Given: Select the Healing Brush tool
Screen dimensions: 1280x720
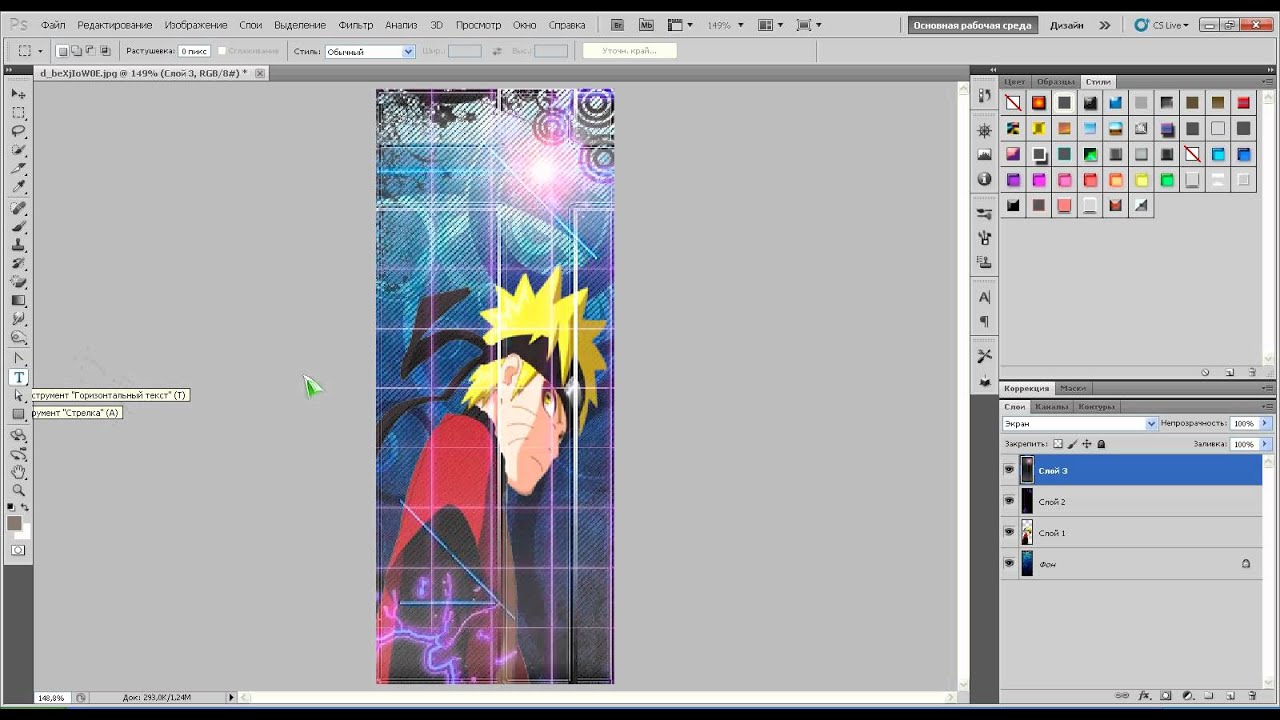Looking at the screenshot, I should pos(18,208).
